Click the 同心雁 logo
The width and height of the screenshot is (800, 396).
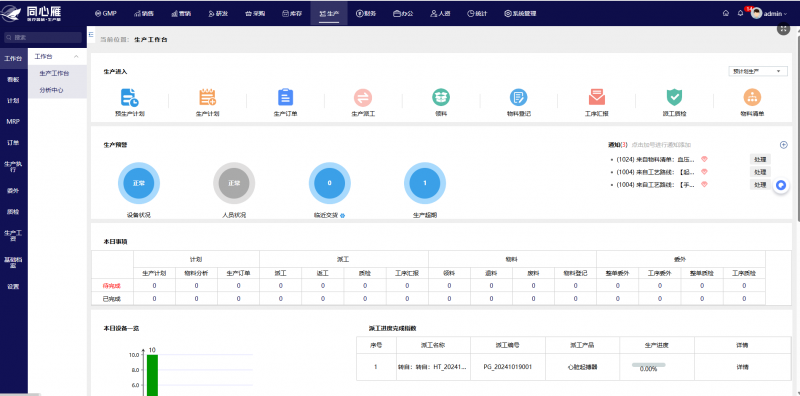click(32, 13)
